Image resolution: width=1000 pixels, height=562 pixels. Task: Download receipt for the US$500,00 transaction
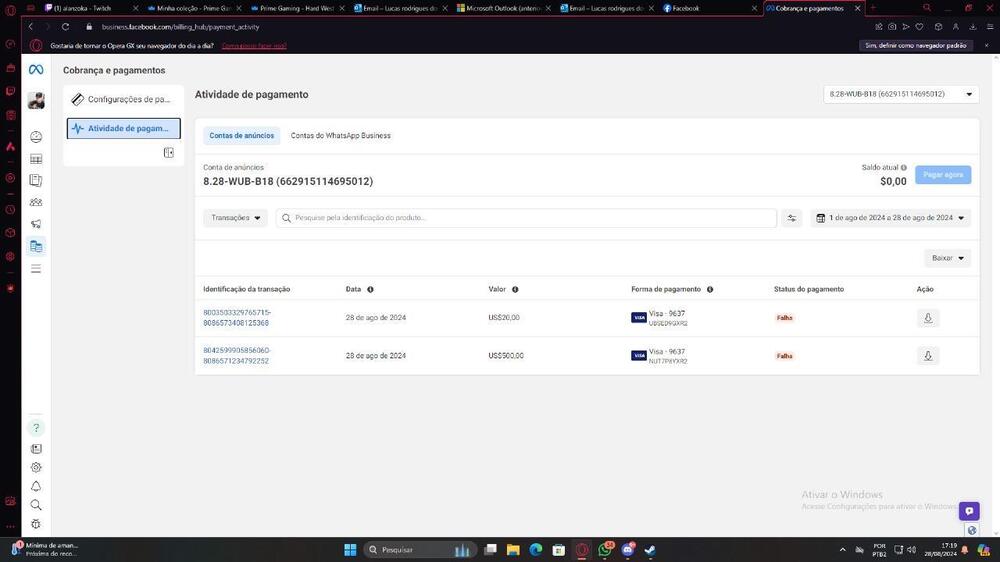[928, 356]
